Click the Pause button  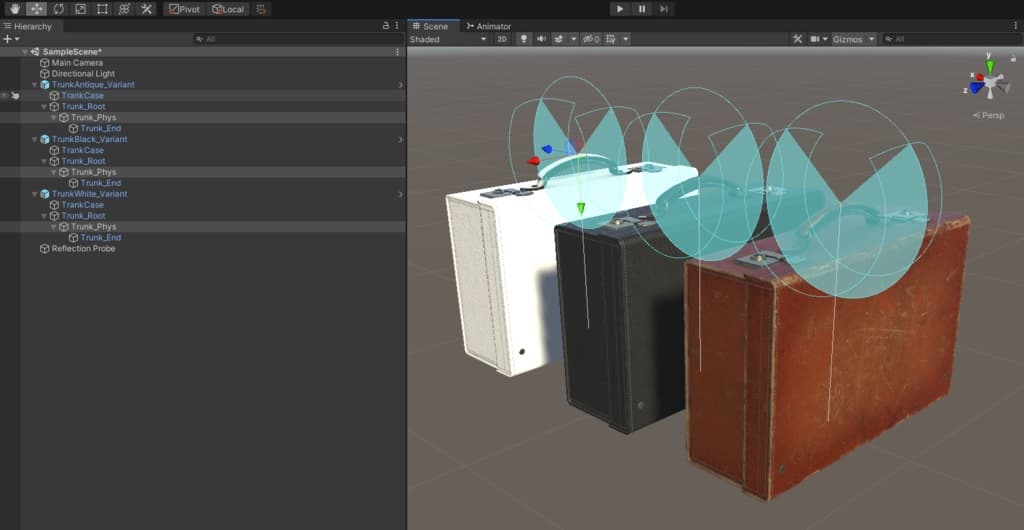click(x=641, y=9)
